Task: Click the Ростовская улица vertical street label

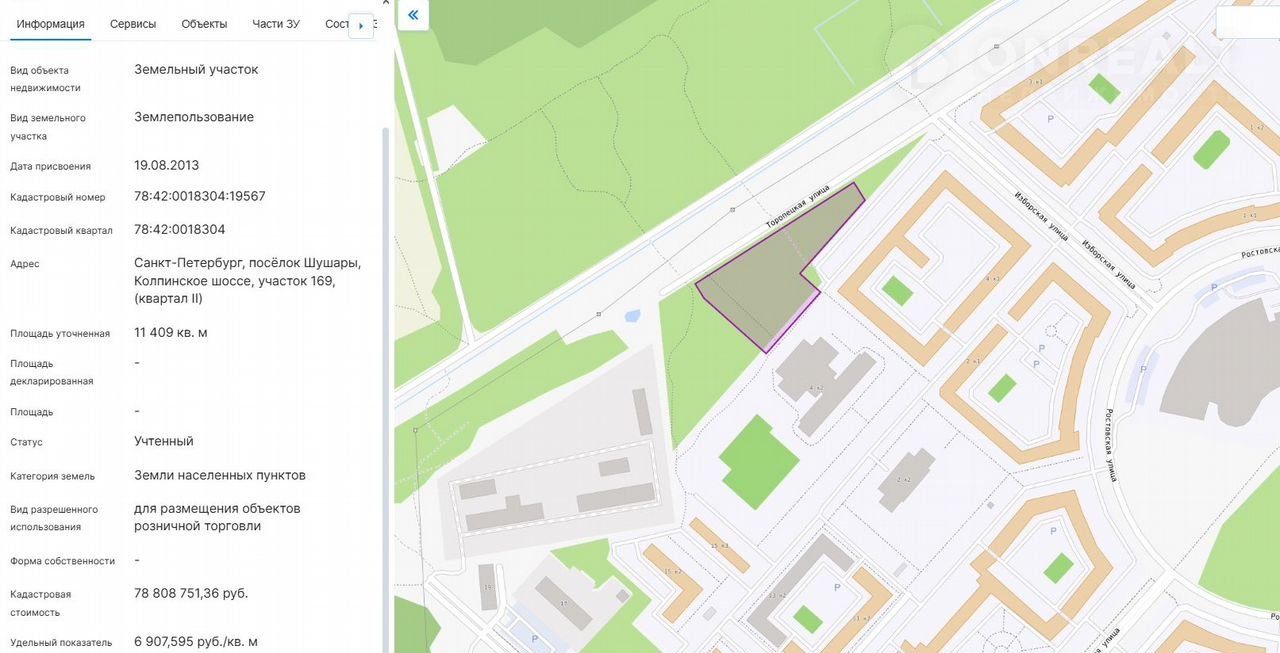Action: click(1110, 445)
